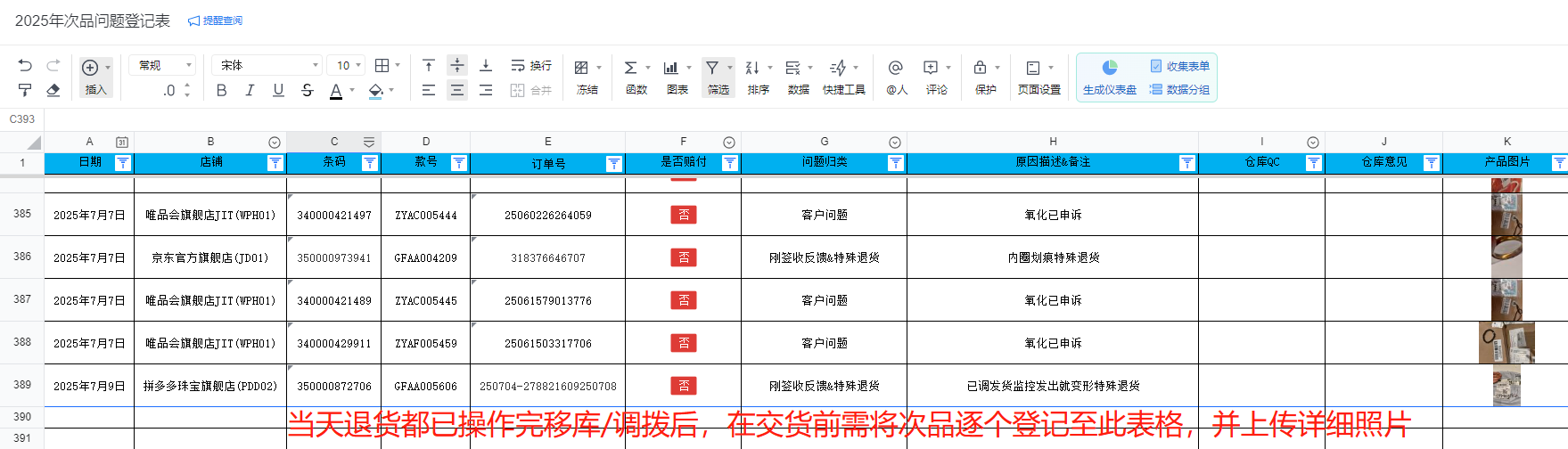Open the 保护 protection menu
This screenshot has height=449, width=1568.
pyautogui.click(x=985, y=77)
